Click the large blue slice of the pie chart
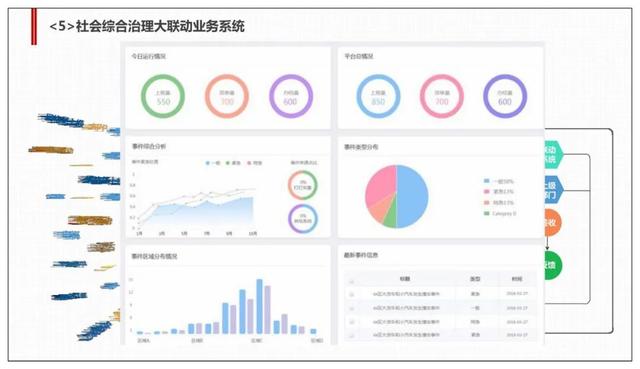The width and height of the screenshot is (640, 369). pyautogui.click(x=412, y=197)
